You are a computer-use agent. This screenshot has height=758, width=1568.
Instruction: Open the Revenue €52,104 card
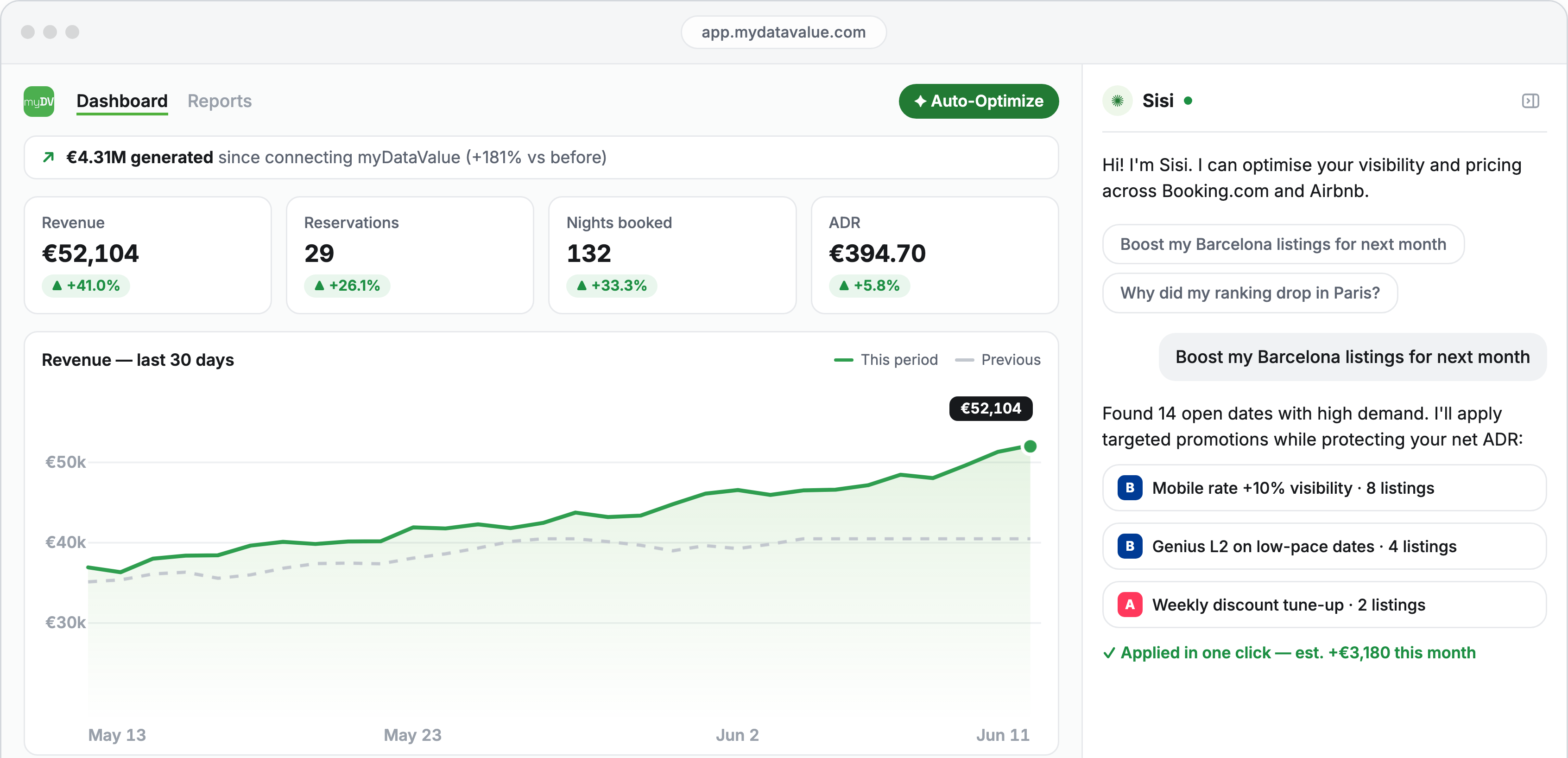tap(147, 255)
